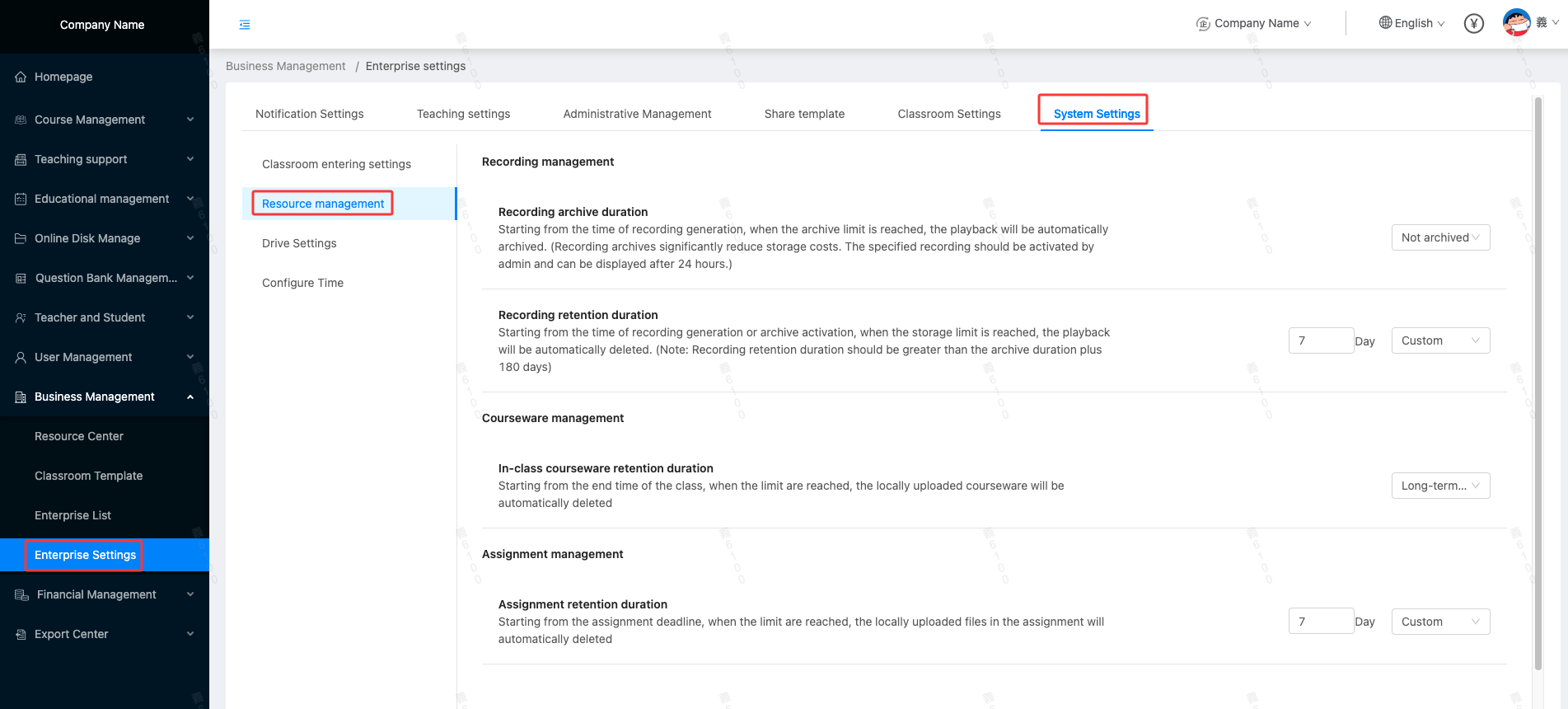Screen dimensions: 1568x709
Task: Click the yen currency icon in header
Action: [1473, 24]
